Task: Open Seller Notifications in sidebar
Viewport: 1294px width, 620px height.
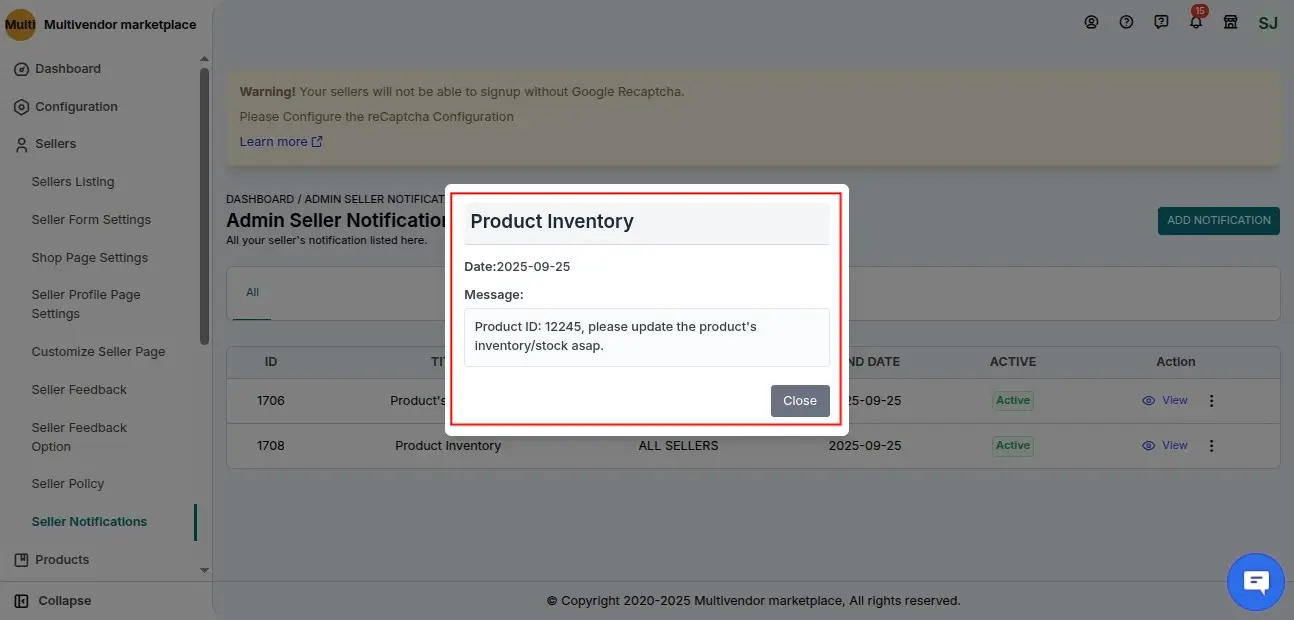Action: tap(89, 521)
